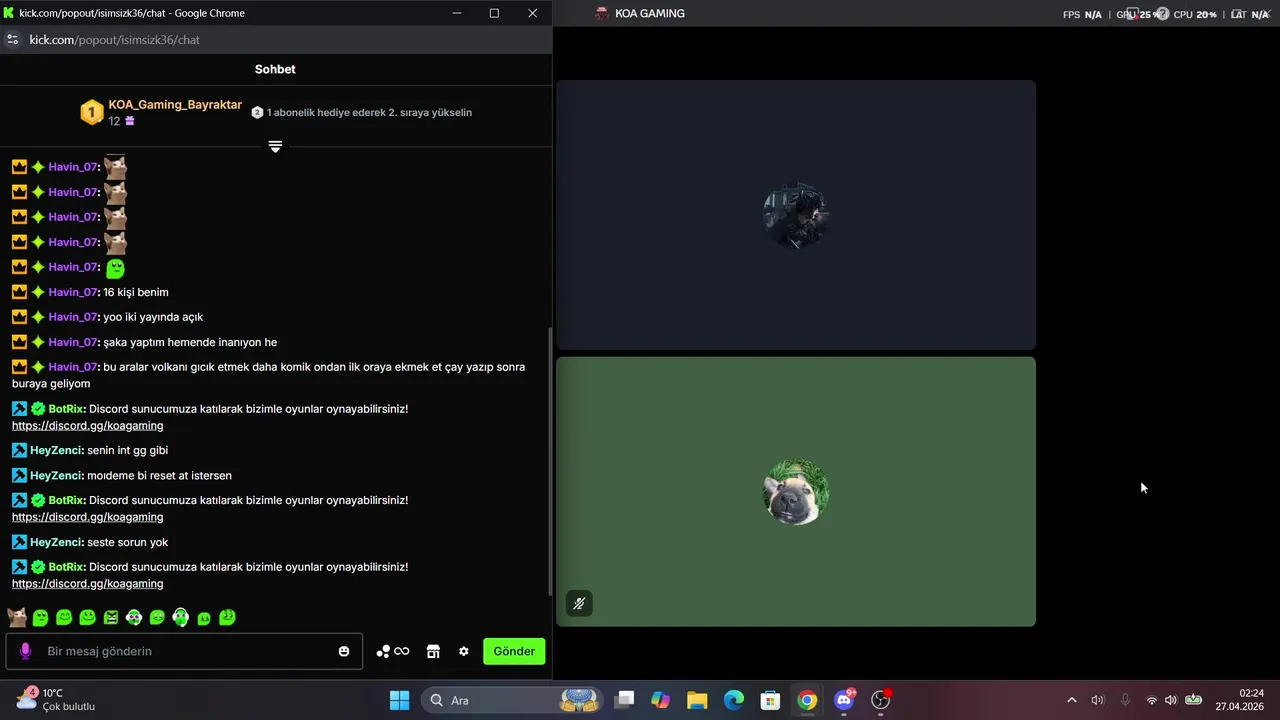View site information icon in address bar
The image size is (1280, 720).
(x=12, y=40)
